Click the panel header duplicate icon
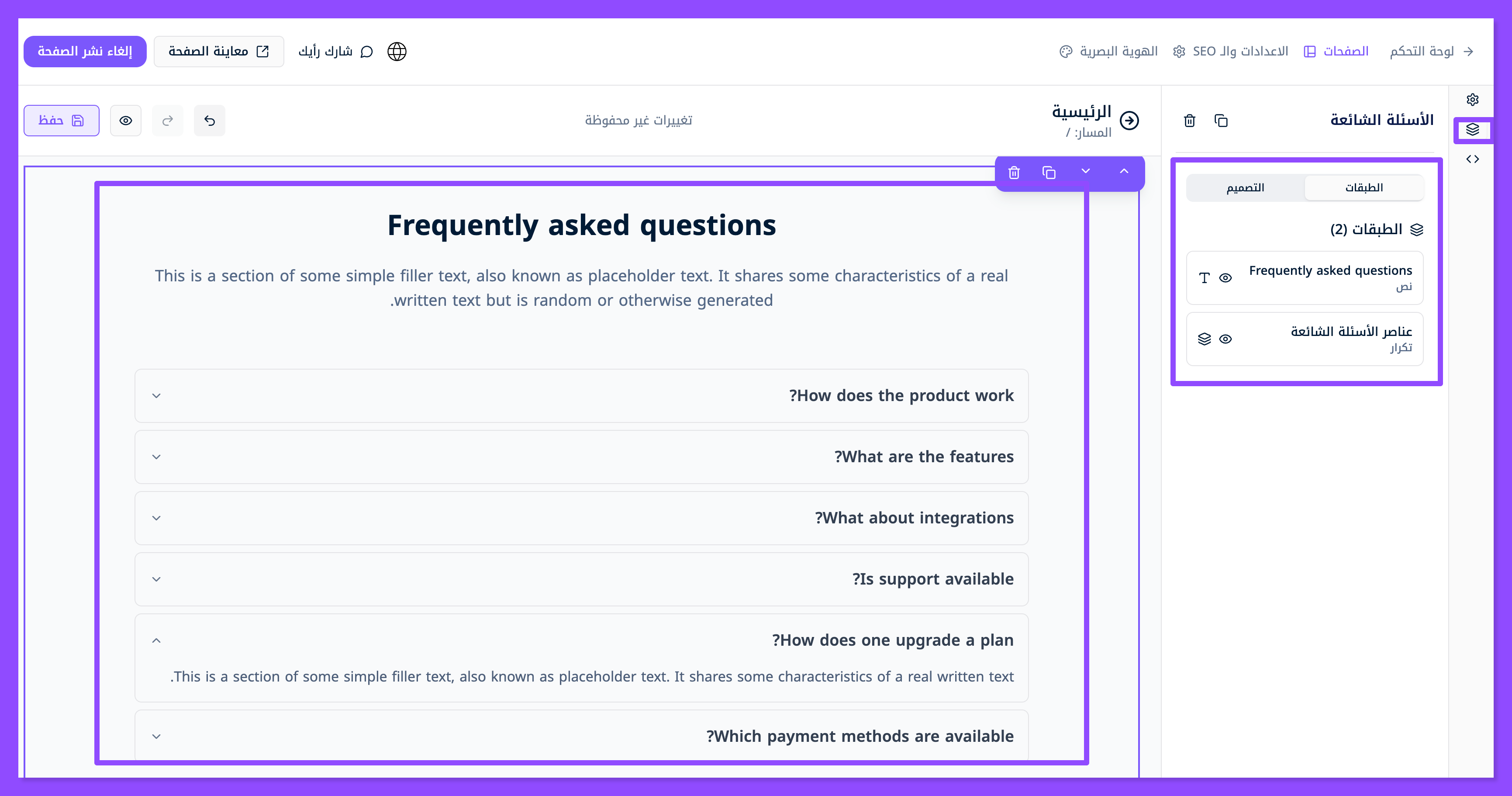 click(x=1221, y=121)
